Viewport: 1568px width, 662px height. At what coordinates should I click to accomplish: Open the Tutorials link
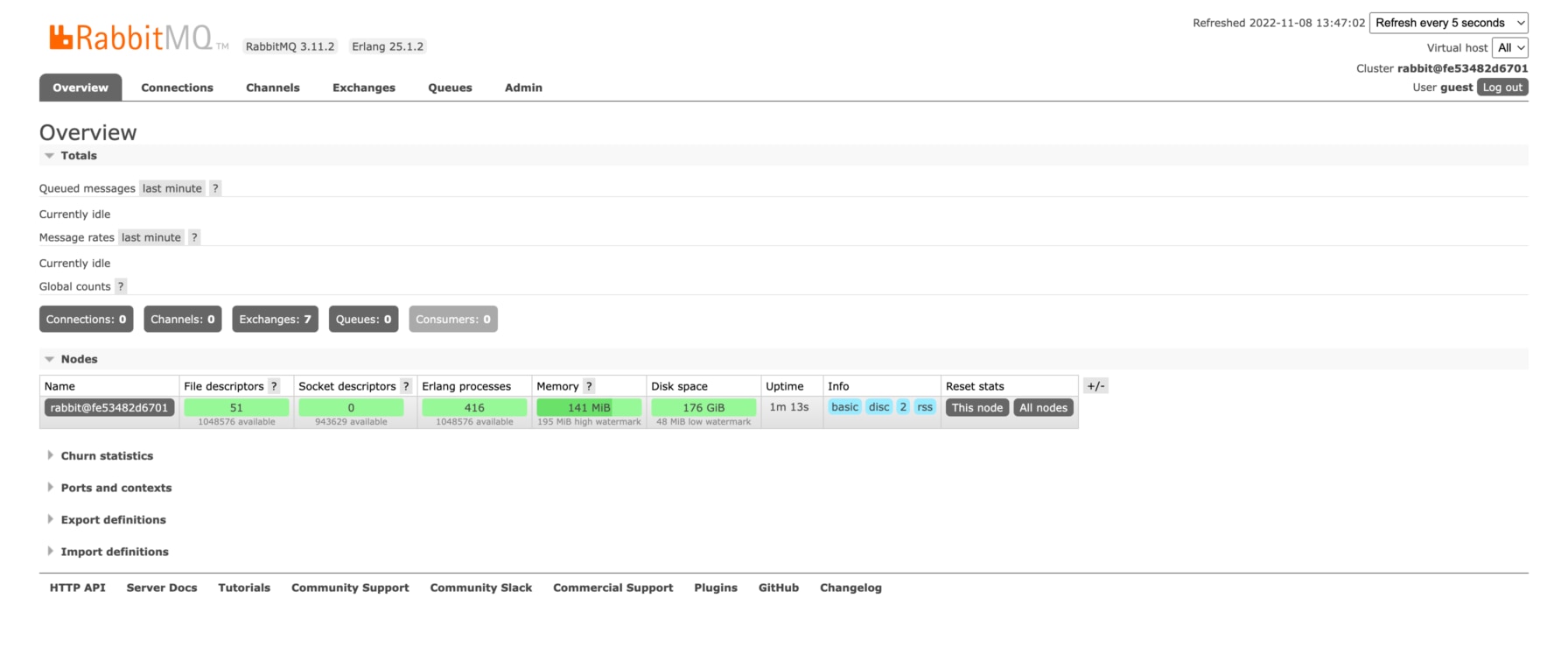point(244,588)
